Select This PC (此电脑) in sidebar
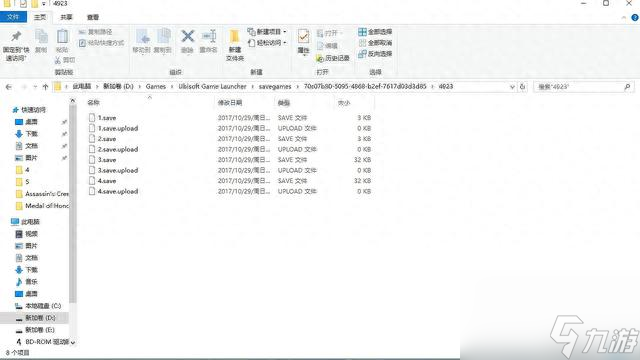The height and width of the screenshot is (360, 640). click(x=30, y=222)
